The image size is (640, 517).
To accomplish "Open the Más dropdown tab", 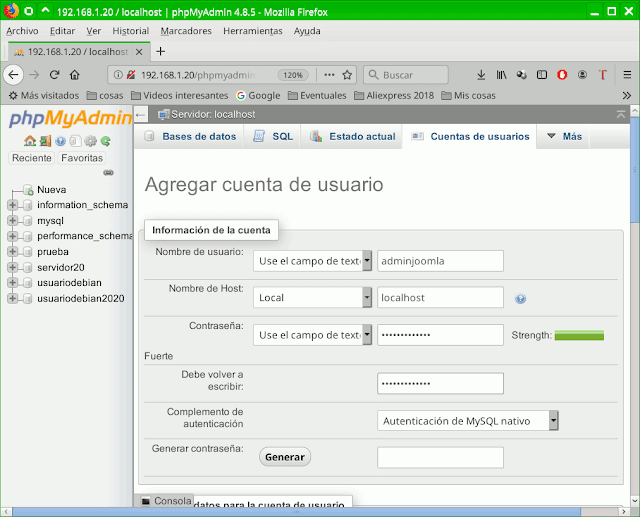I will [x=564, y=136].
